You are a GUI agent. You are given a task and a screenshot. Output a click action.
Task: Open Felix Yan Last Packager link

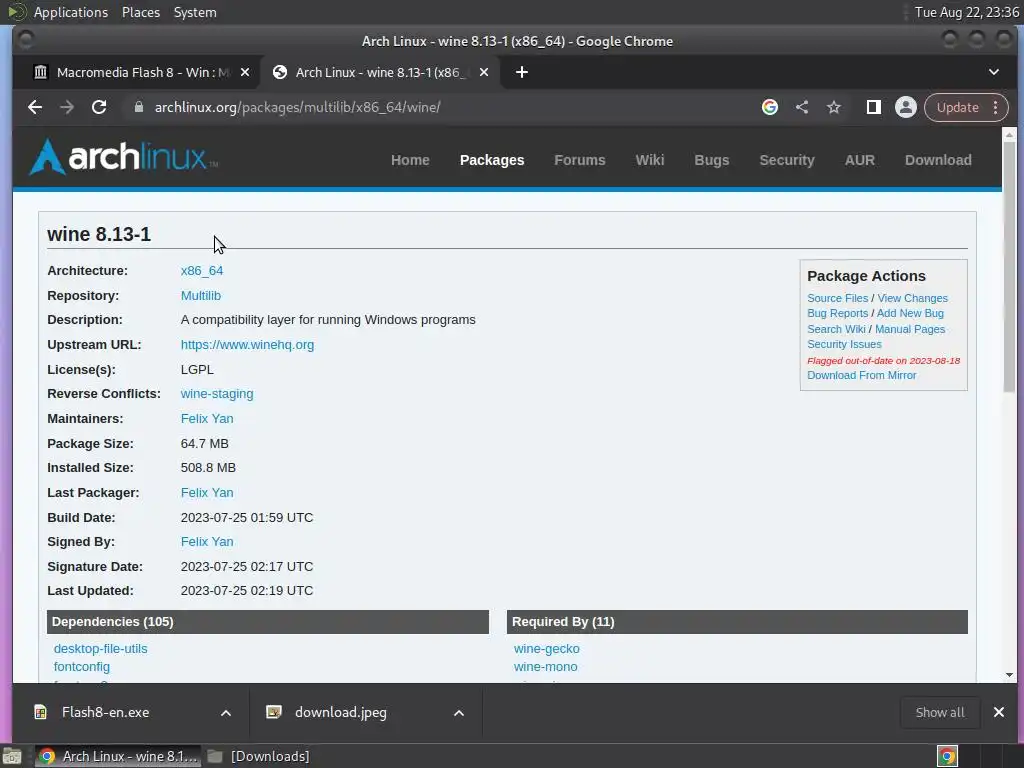click(x=206, y=492)
